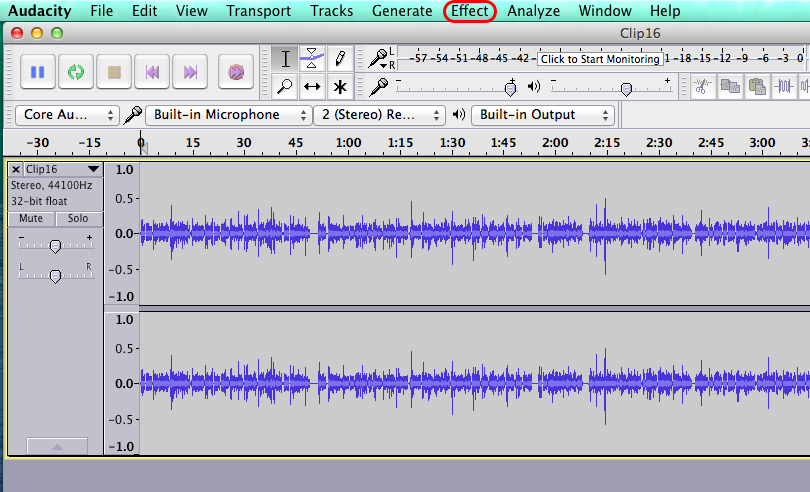Select the Multi-Tool asterisk icon
Screen dimensions: 810x492
(x=340, y=86)
